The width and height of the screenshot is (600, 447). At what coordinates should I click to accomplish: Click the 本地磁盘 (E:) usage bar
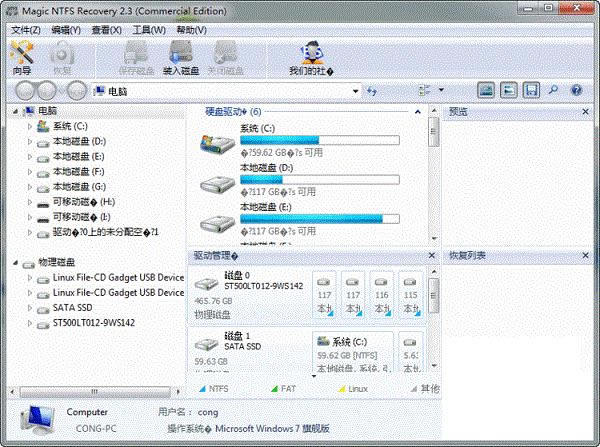tap(320, 219)
